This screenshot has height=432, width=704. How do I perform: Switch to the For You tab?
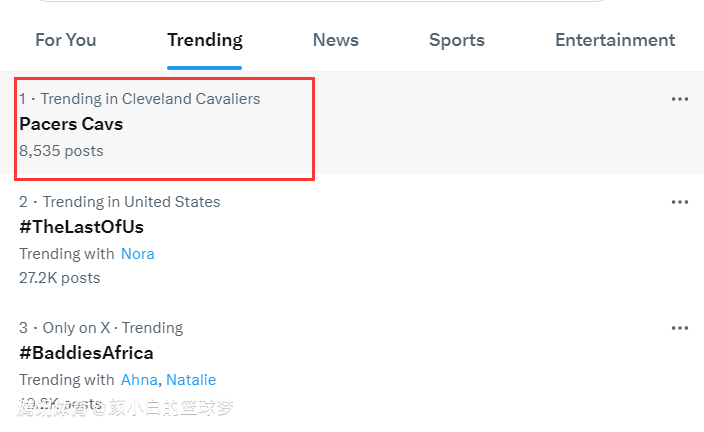pyautogui.click(x=66, y=40)
